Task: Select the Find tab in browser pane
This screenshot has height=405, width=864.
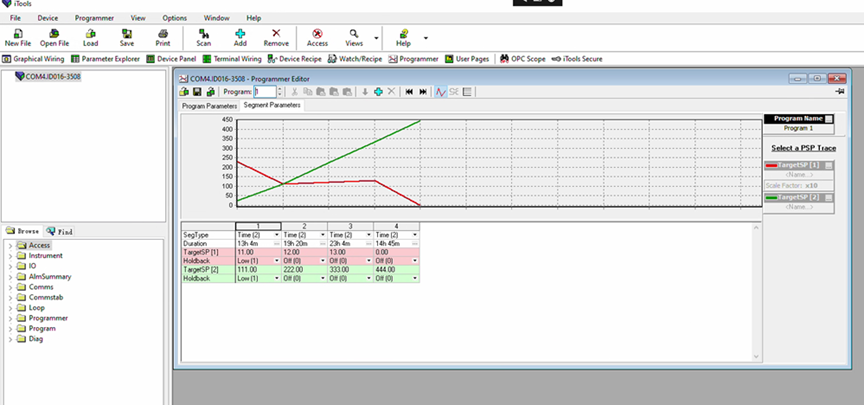Action: (60, 231)
